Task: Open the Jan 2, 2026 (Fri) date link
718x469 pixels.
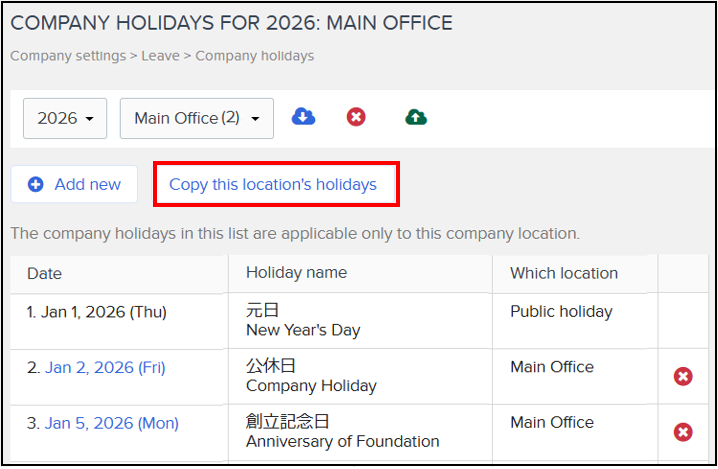Action: coord(105,367)
